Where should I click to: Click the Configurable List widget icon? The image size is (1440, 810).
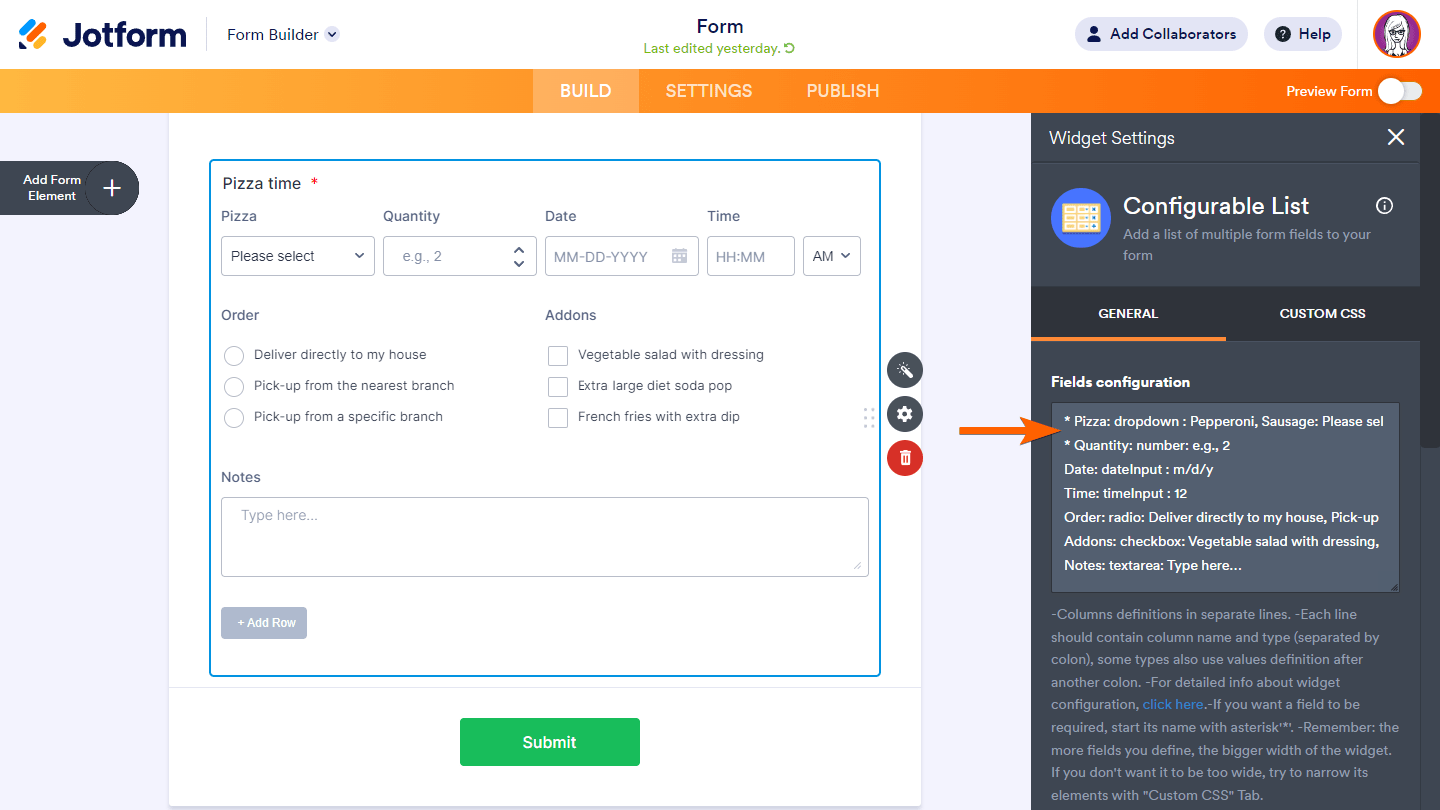coord(1081,218)
